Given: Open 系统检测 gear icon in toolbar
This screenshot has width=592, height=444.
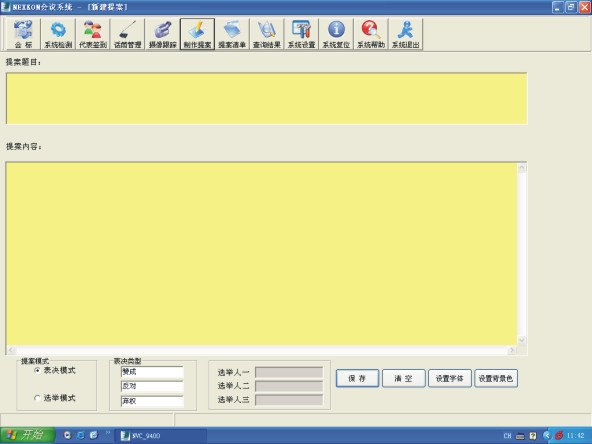Looking at the screenshot, I should coord(58,34).
